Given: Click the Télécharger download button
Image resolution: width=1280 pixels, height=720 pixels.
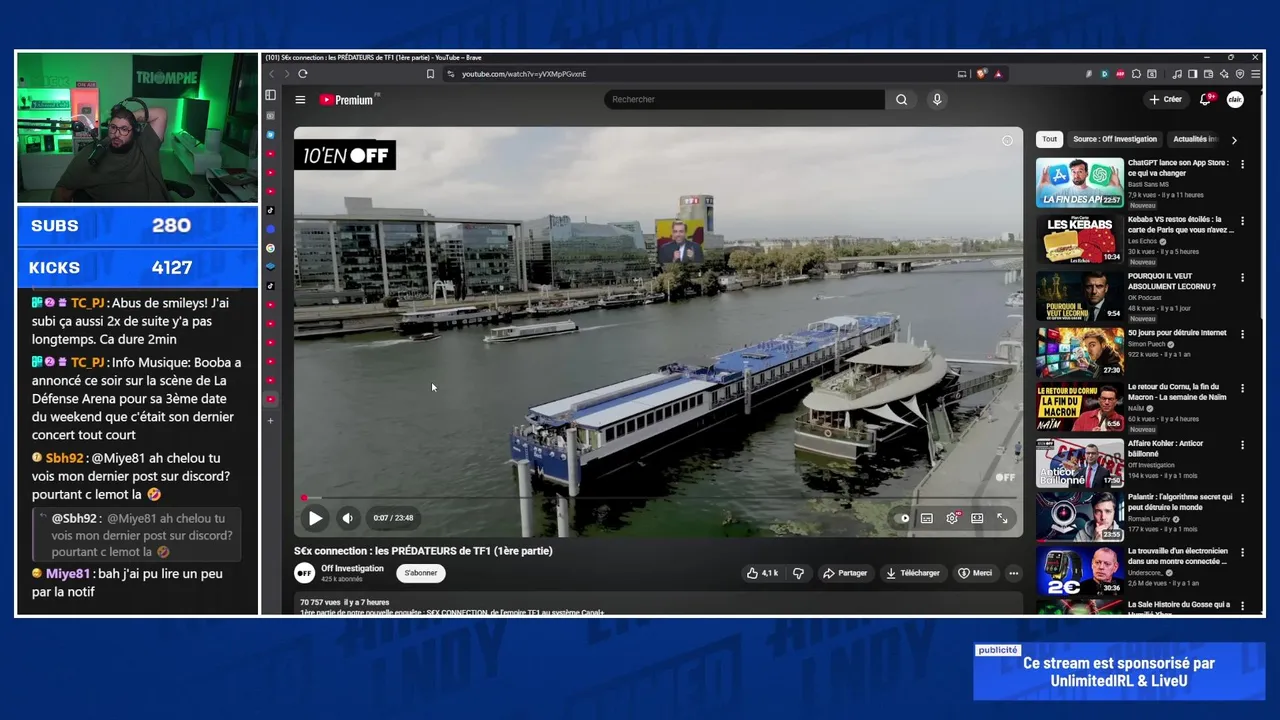Looking at the screenshot, I should click(913, 573).
